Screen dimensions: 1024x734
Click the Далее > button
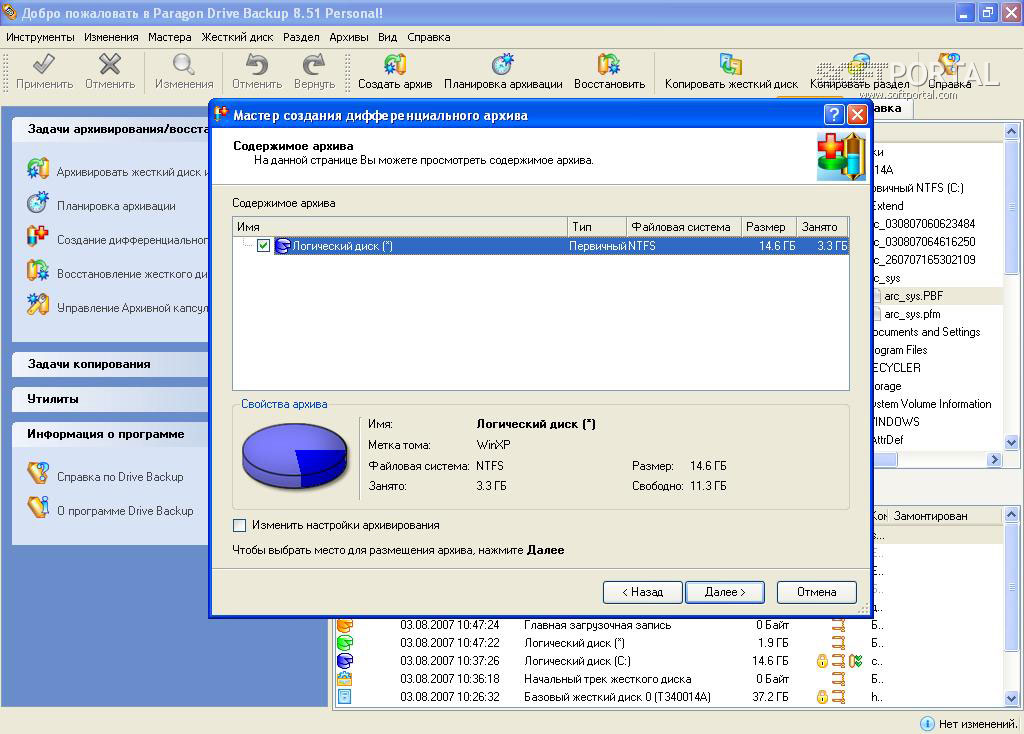(724, 592)
